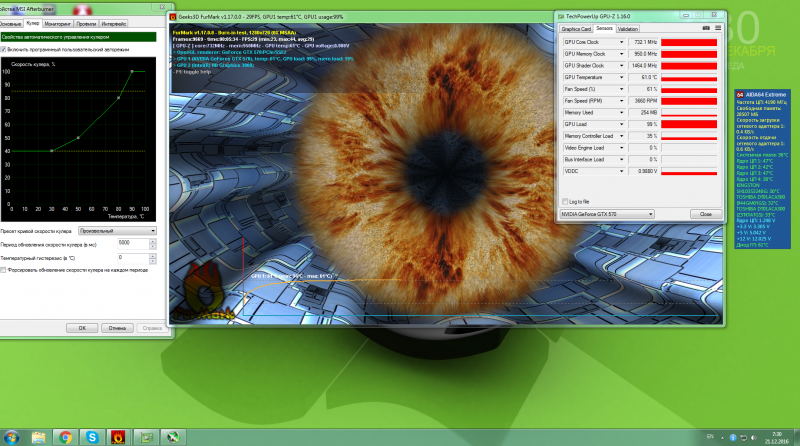Open the fan speed curve preset dropdown
The image size is (800, 446).
[117, 231]
